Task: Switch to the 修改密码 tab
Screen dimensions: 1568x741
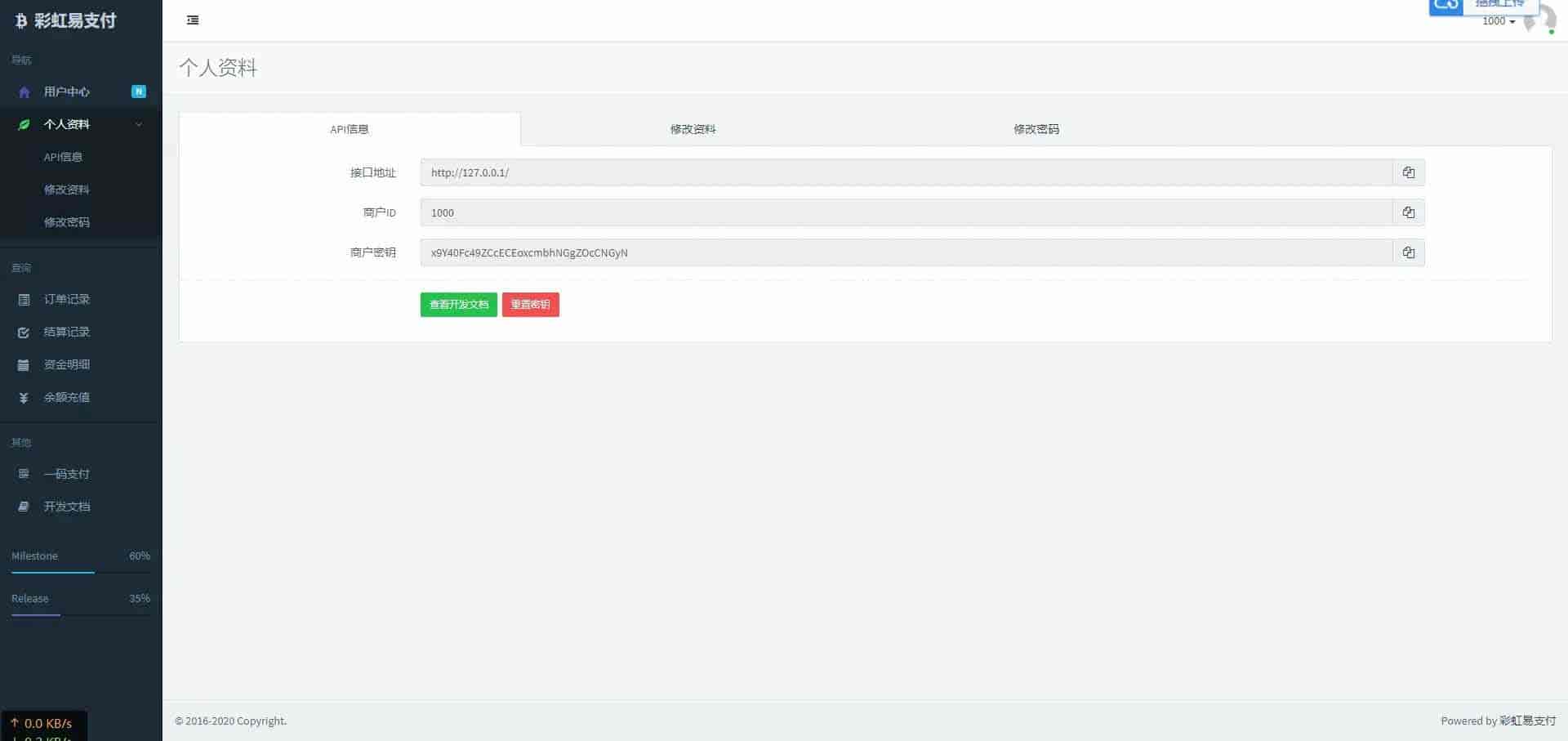Action: pos(1036,129)
